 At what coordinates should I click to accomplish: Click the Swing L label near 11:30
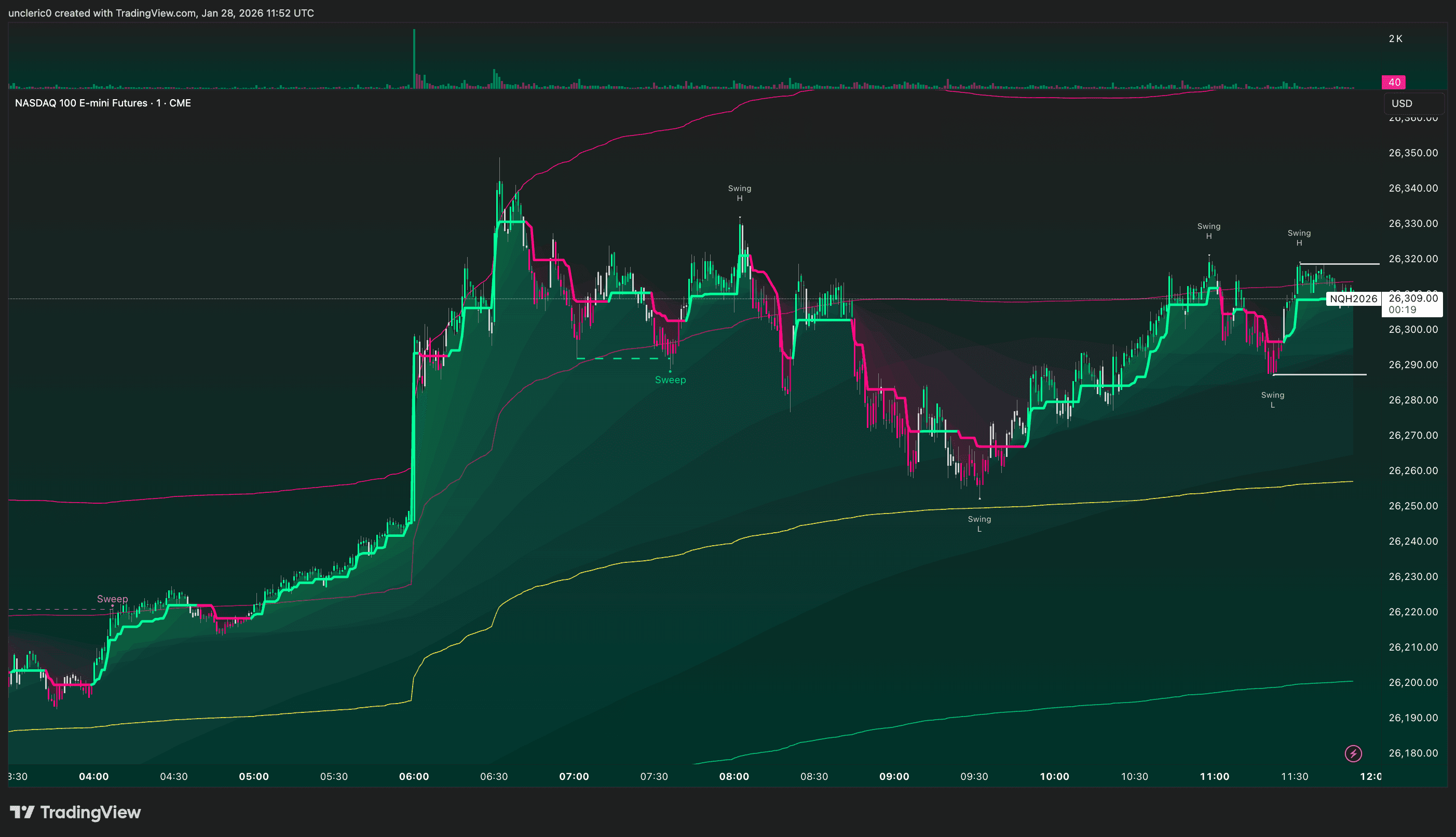coord(1272,399)
